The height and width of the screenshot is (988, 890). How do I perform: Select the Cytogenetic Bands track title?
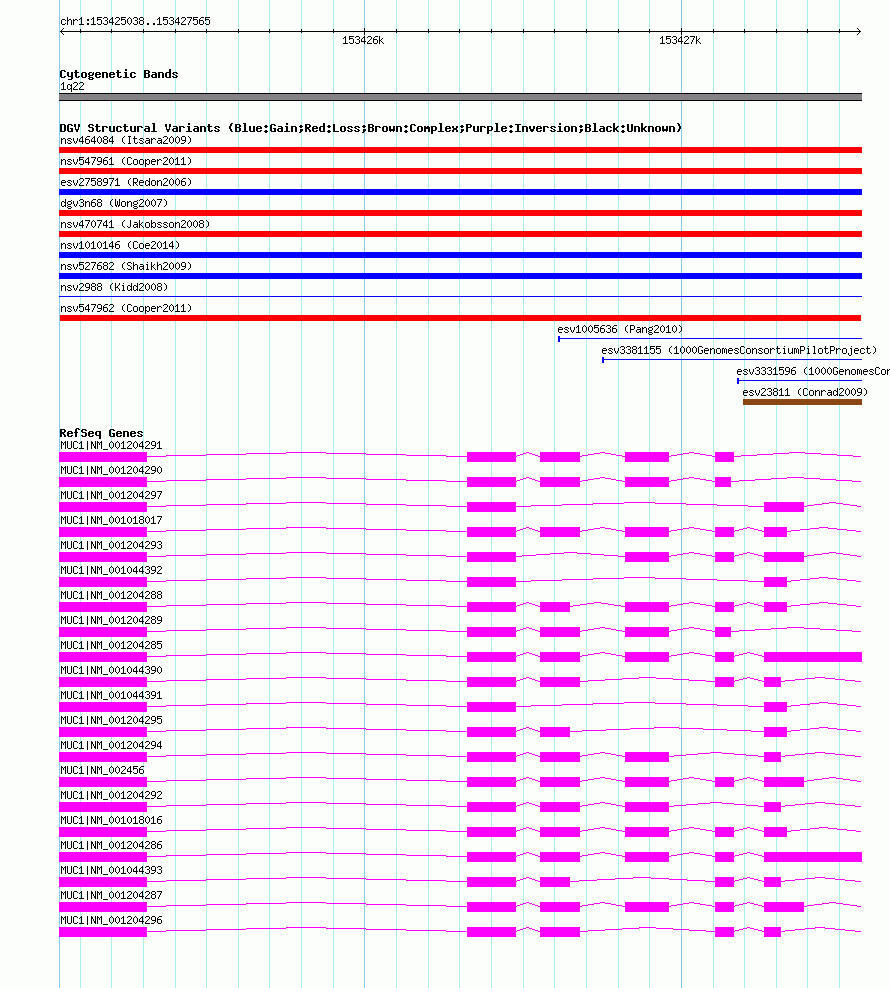[119, 74]
